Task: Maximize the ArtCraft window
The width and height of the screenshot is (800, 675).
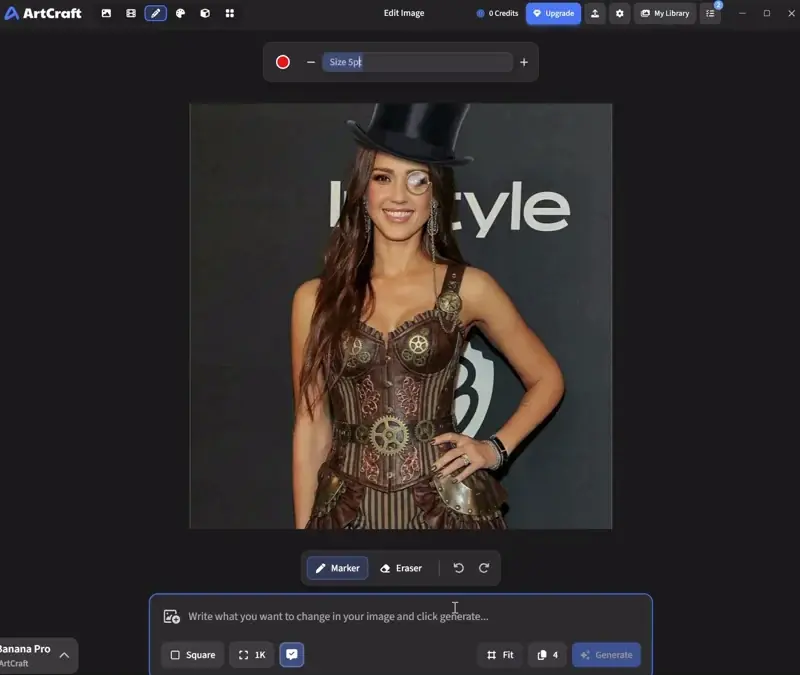Action: (767, 13)
